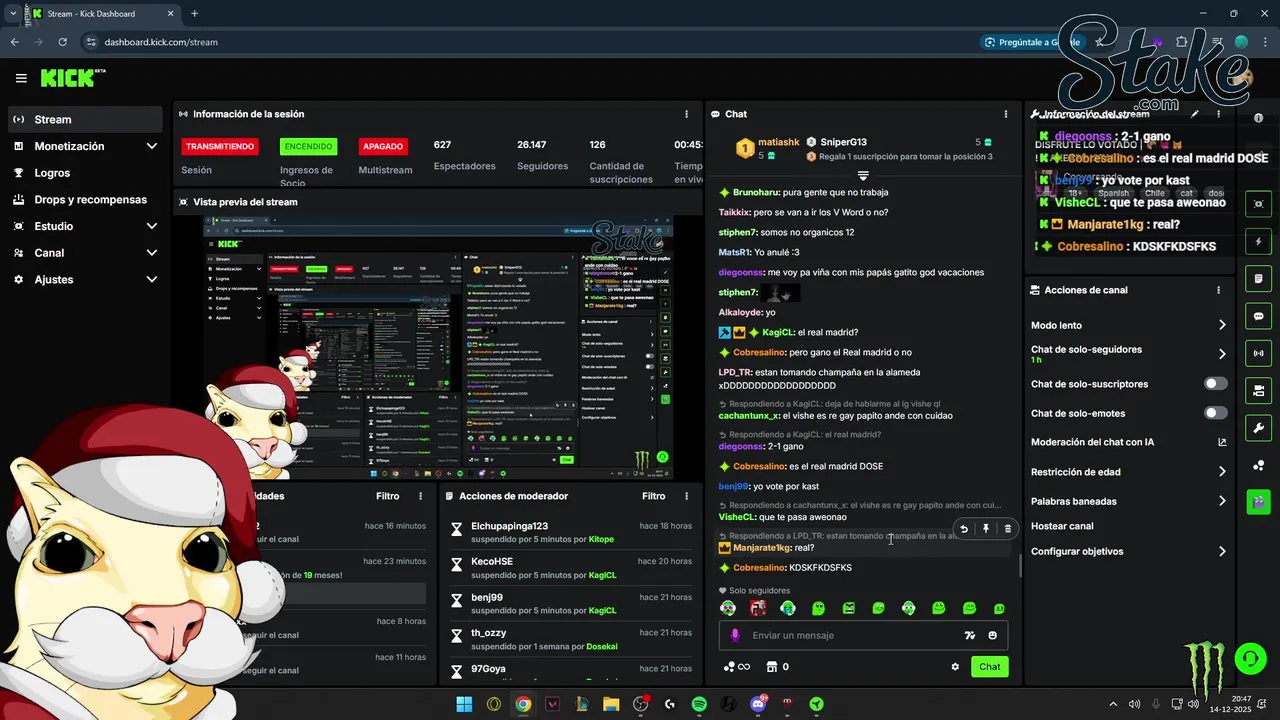Click the green Chat send button
The image size is (1280, 720).
tap(989, 667)
